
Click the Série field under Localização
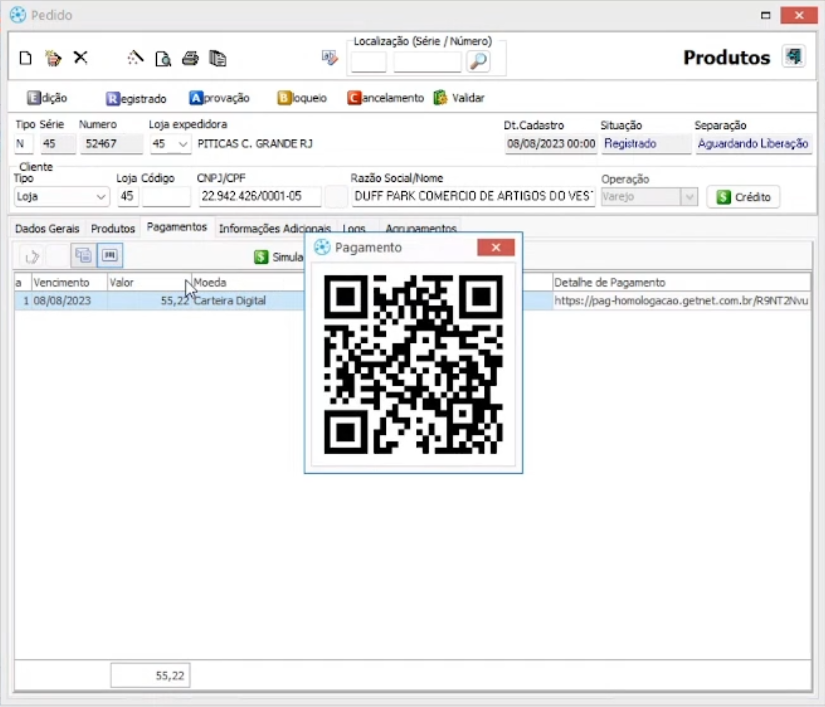tap(368, 62)
